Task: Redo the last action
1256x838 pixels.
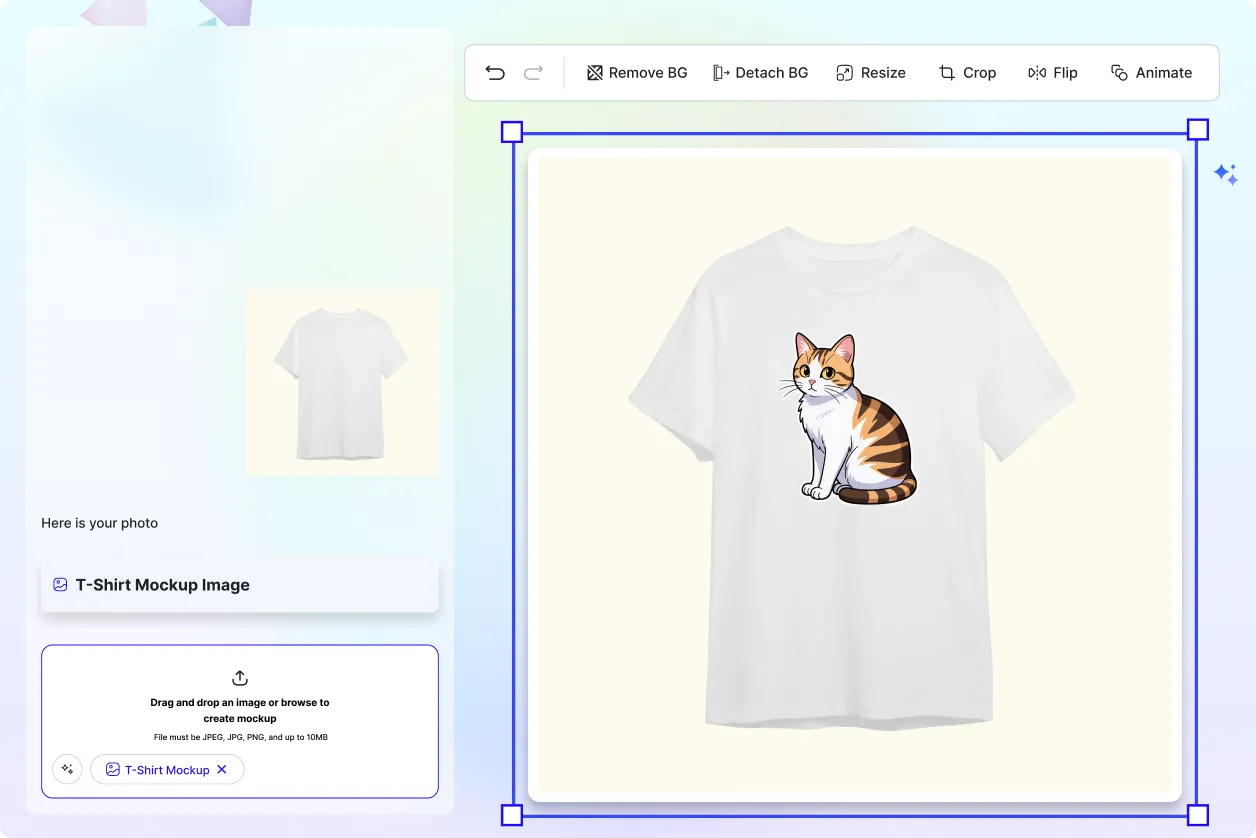Action: (x=533, y=72)
